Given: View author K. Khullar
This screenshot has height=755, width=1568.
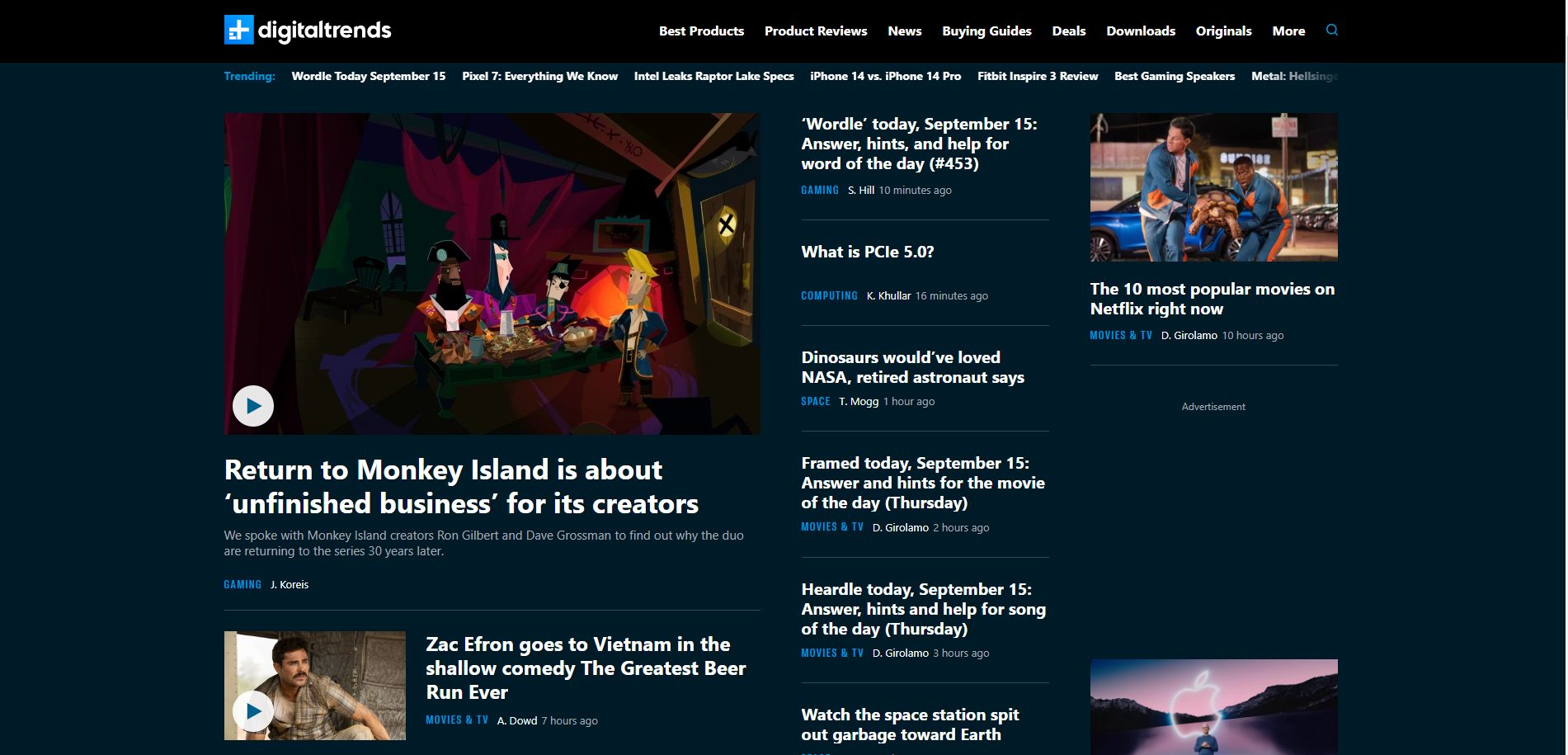Looking at the screenshot, I should coord(889,295).
